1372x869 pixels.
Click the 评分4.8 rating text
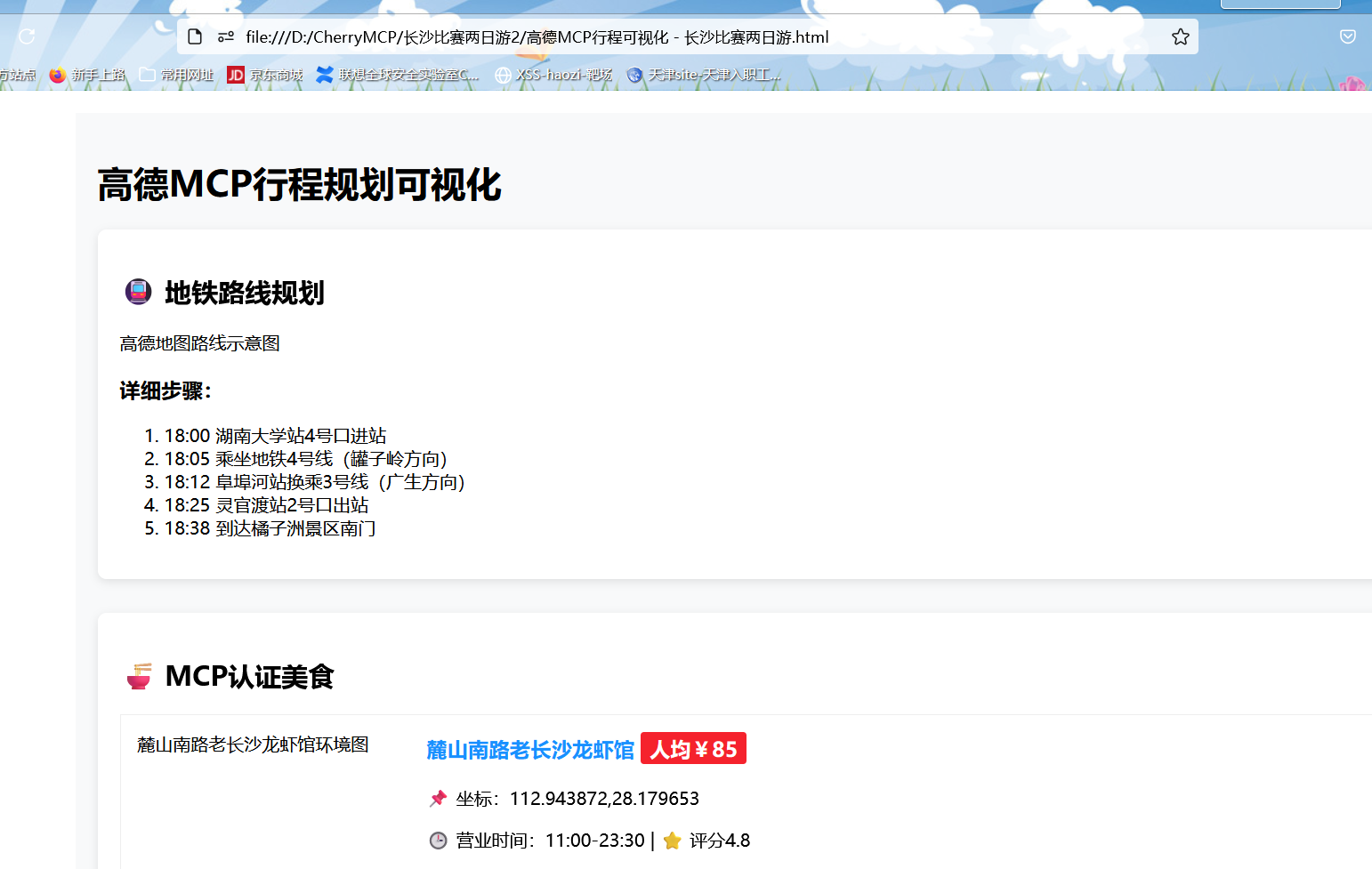(x=720, y=841)
